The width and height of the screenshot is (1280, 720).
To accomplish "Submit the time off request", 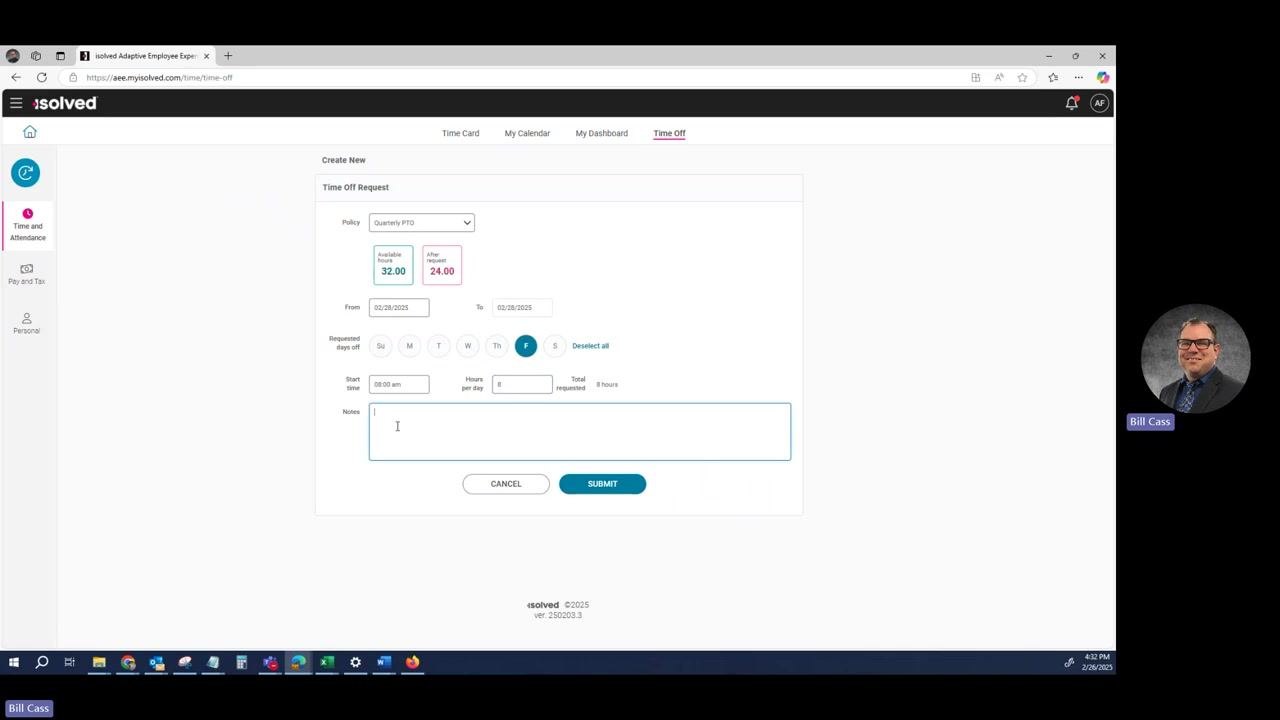I will [602, 484].
